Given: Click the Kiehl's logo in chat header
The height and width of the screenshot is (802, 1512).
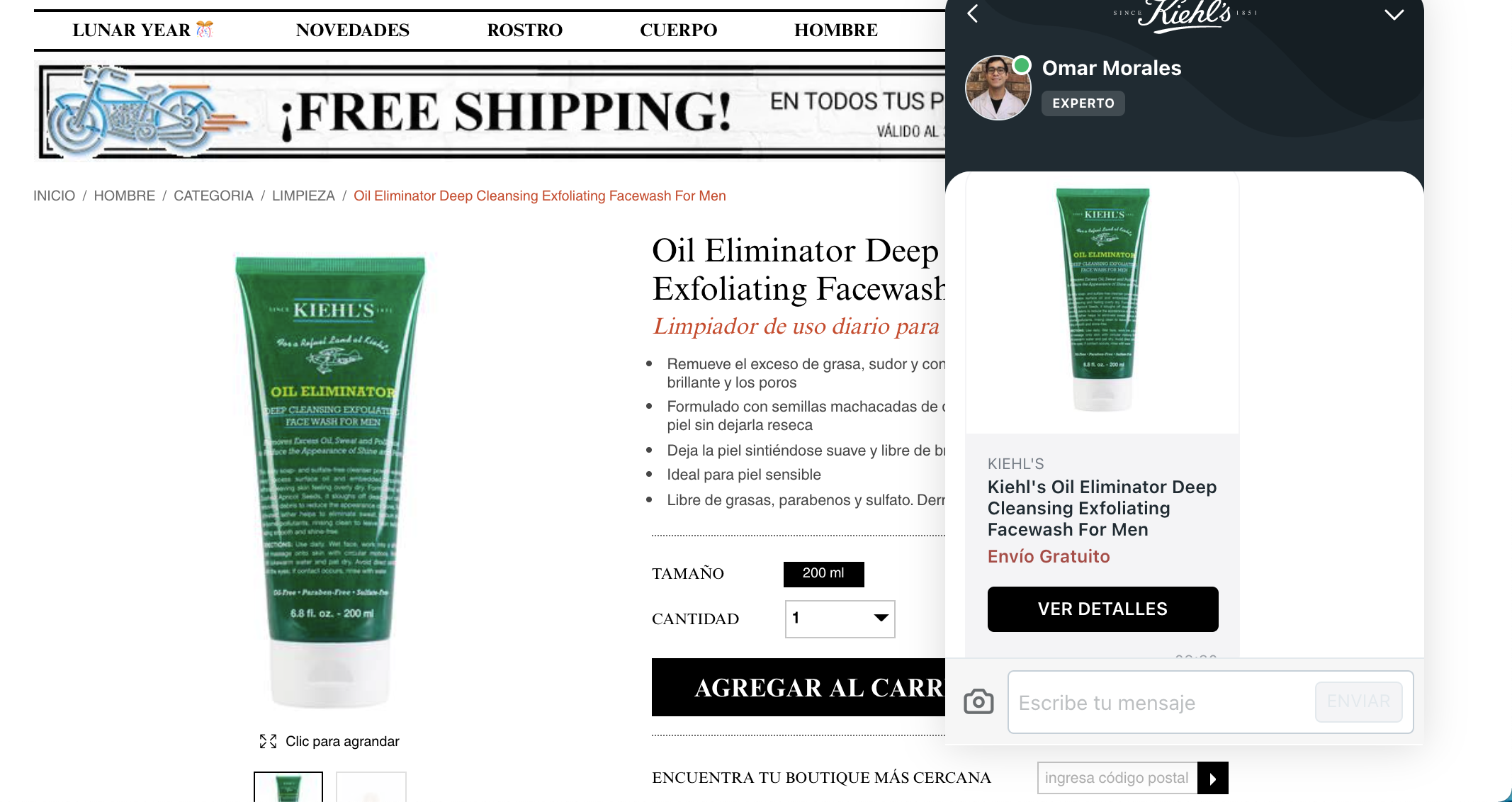Looking at the screenshot, I should [x=1185, y=14].
